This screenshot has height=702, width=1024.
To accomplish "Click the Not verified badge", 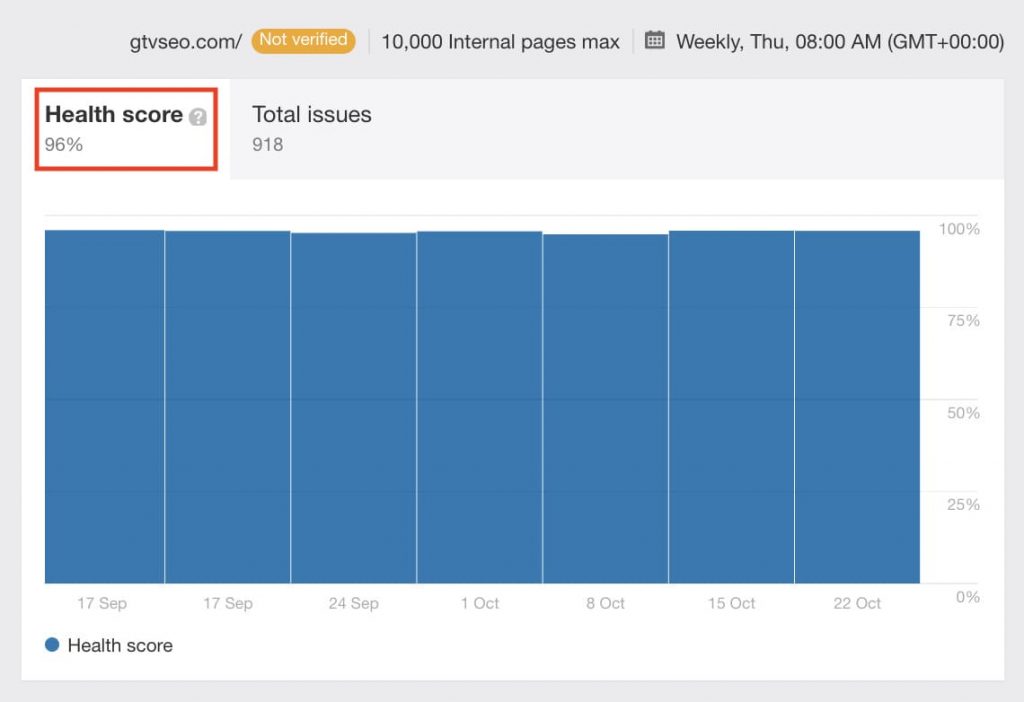I will coord(303,41).
